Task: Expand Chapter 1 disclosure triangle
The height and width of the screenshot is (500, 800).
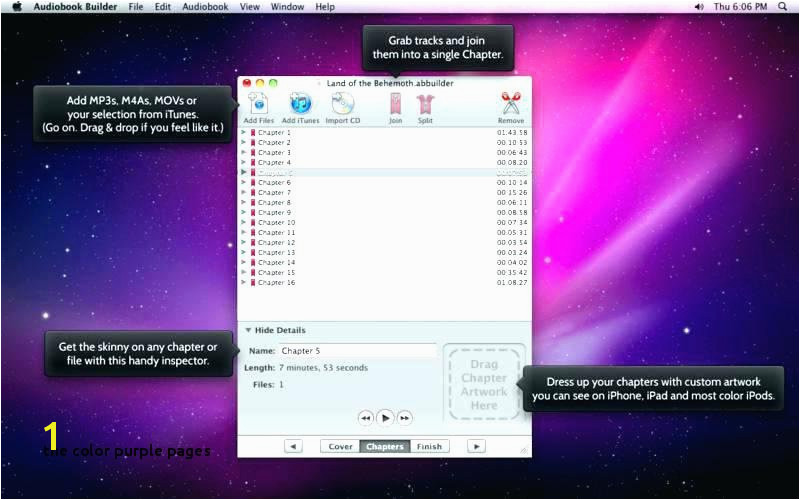Action: (x=243, y=132)
